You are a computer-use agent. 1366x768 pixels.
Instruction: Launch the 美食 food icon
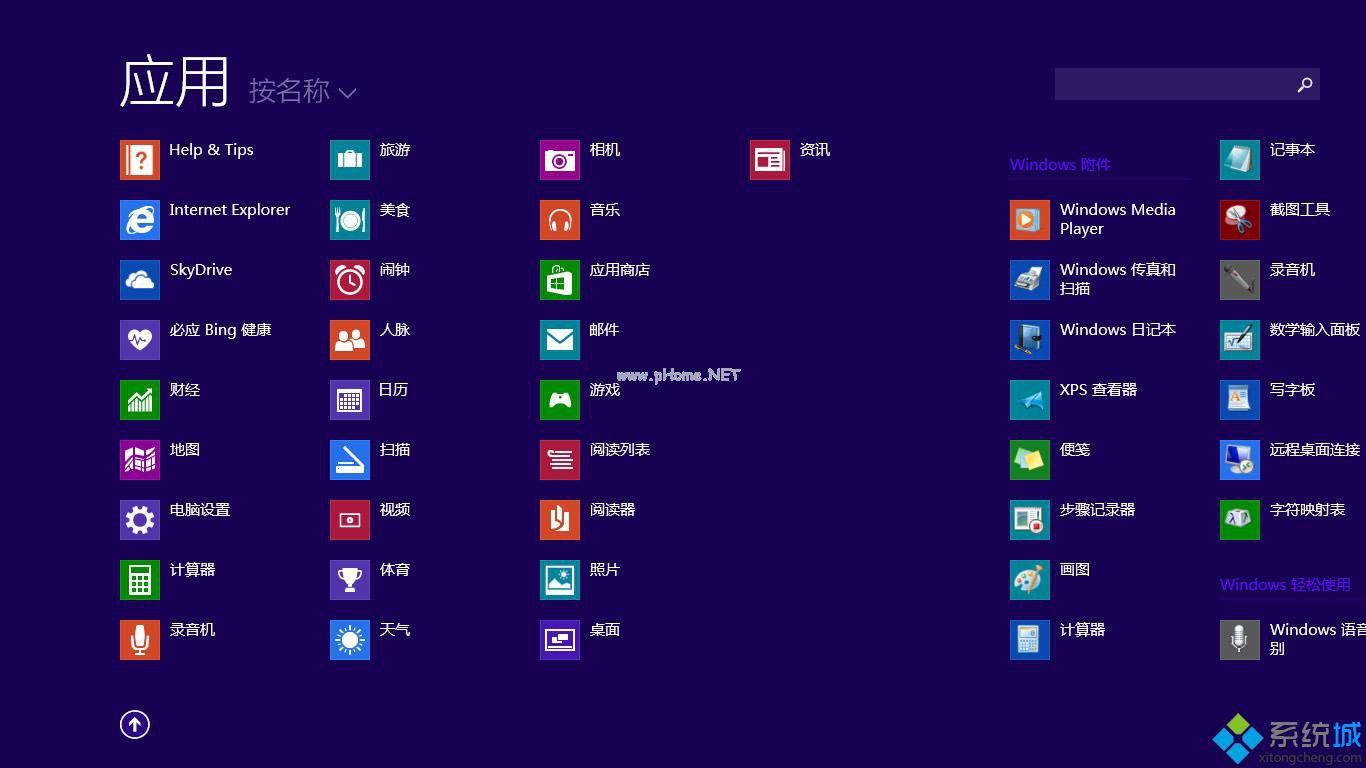pyautogui.click(x=350, y=220)
